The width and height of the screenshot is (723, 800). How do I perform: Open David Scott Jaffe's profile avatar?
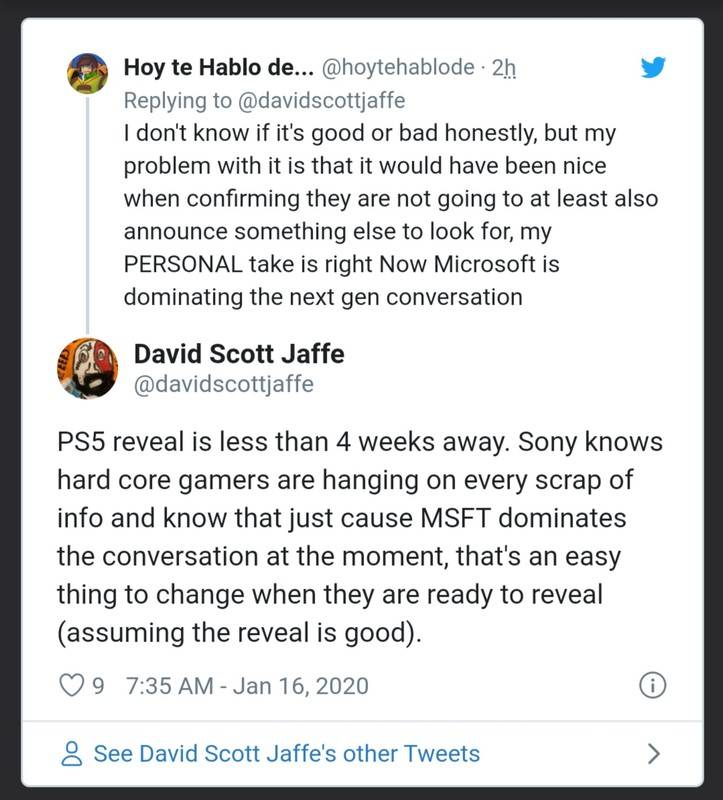click(85, 367)
